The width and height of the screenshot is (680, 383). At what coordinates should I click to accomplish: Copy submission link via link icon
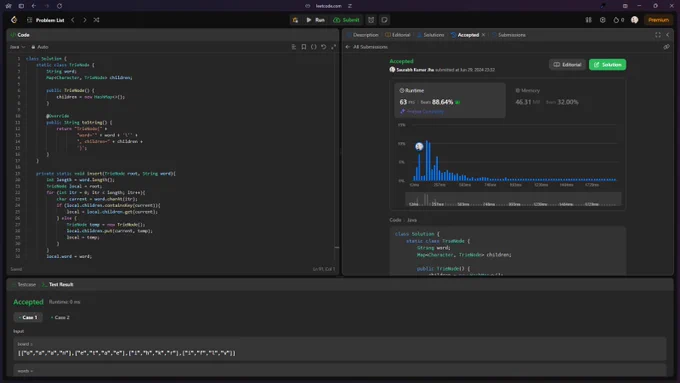tap(667, 47)
